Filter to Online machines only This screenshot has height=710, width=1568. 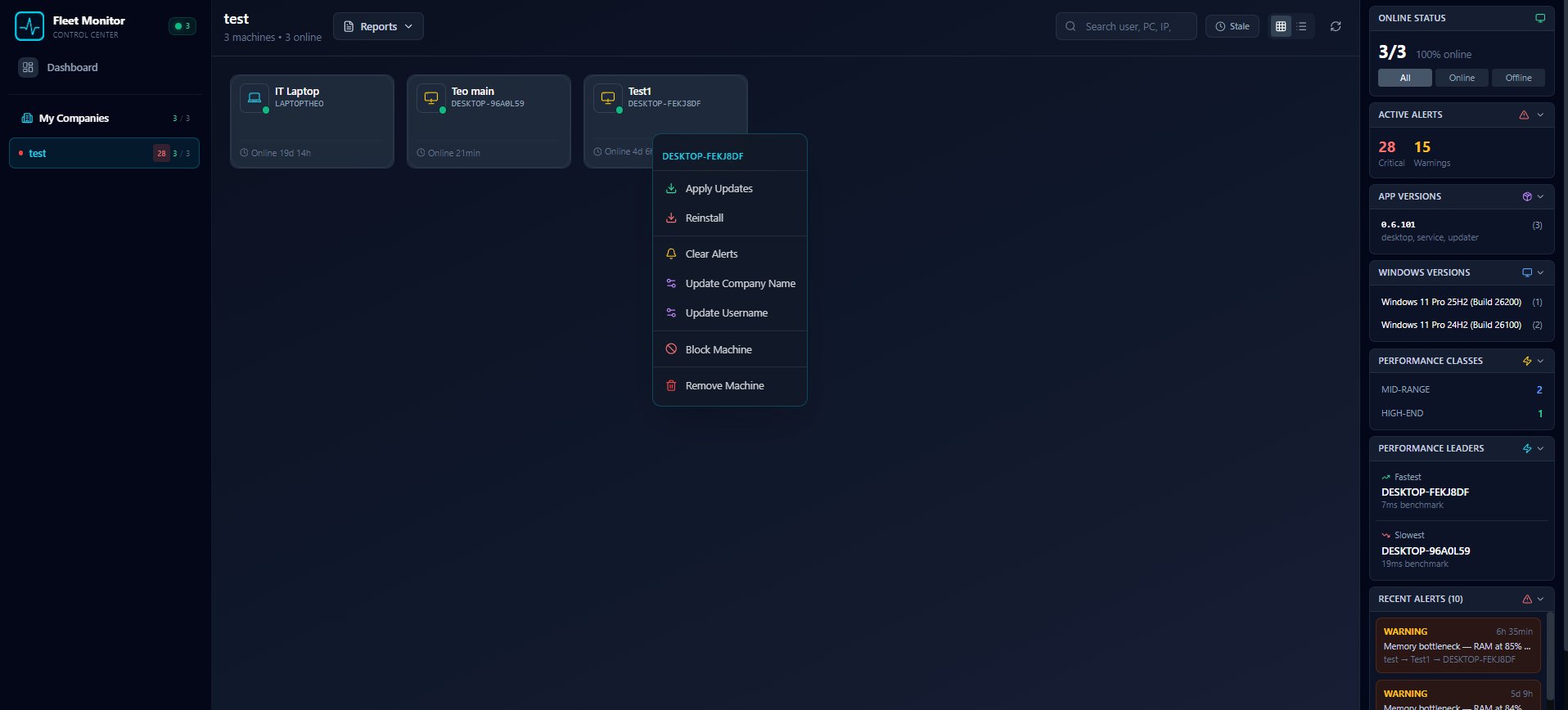(x=1462, y=78)
